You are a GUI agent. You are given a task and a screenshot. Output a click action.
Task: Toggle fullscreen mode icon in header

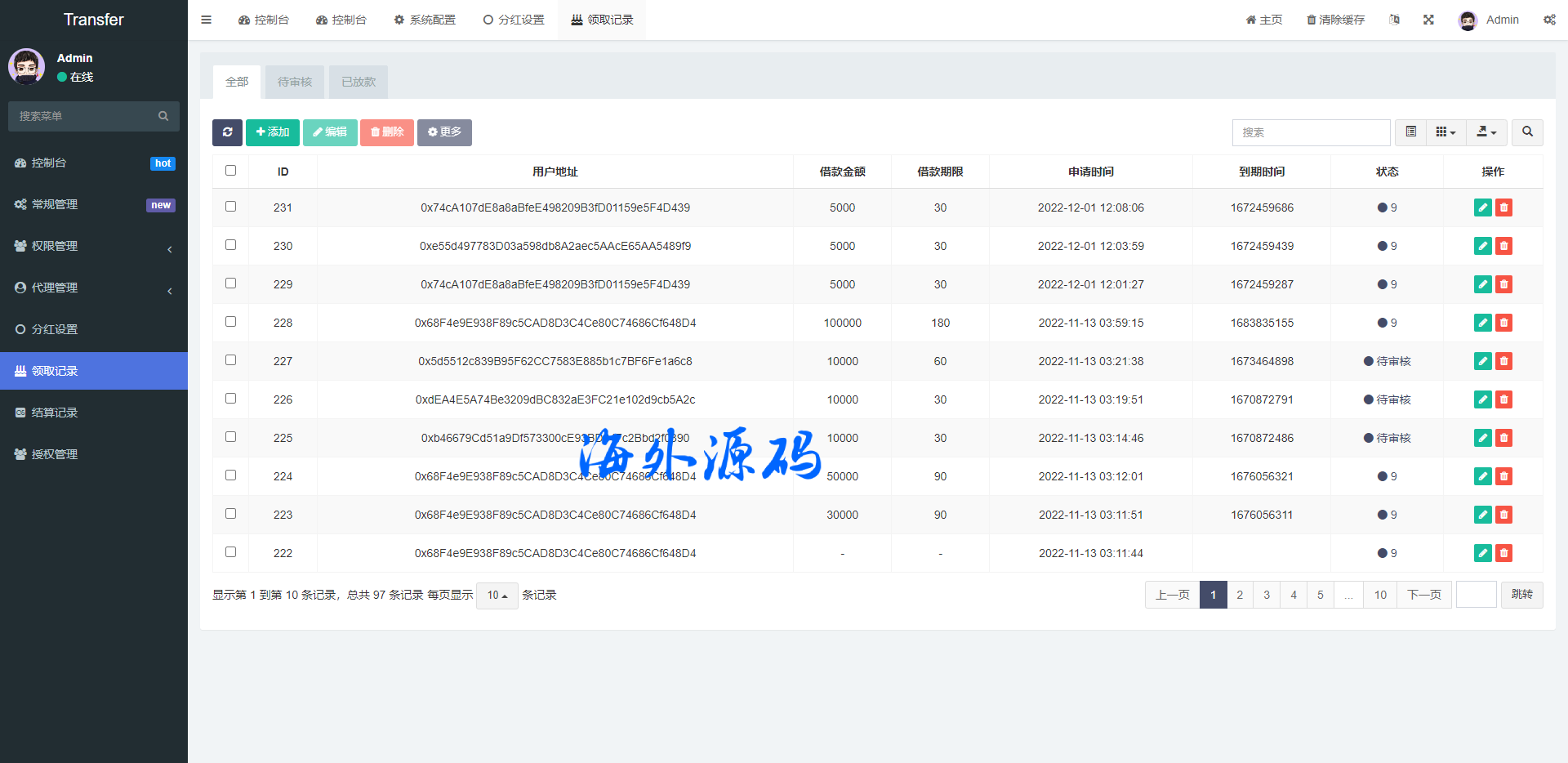tap(1428, 20)
